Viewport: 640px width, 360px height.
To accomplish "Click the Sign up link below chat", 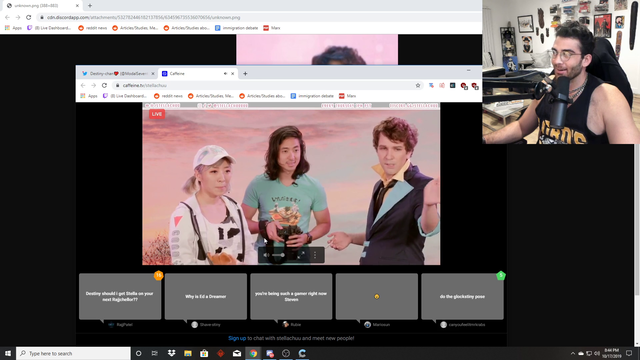I will tap(237, 338).
